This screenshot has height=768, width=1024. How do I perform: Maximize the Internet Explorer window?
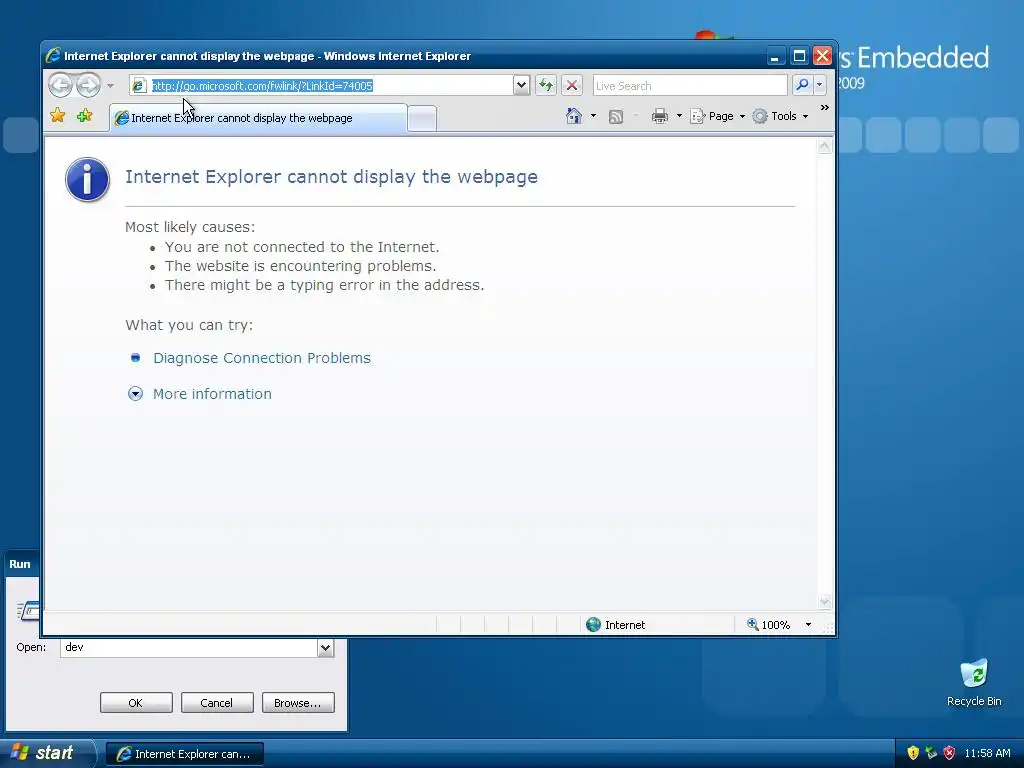pyautogui.click(x=799, y=56)
